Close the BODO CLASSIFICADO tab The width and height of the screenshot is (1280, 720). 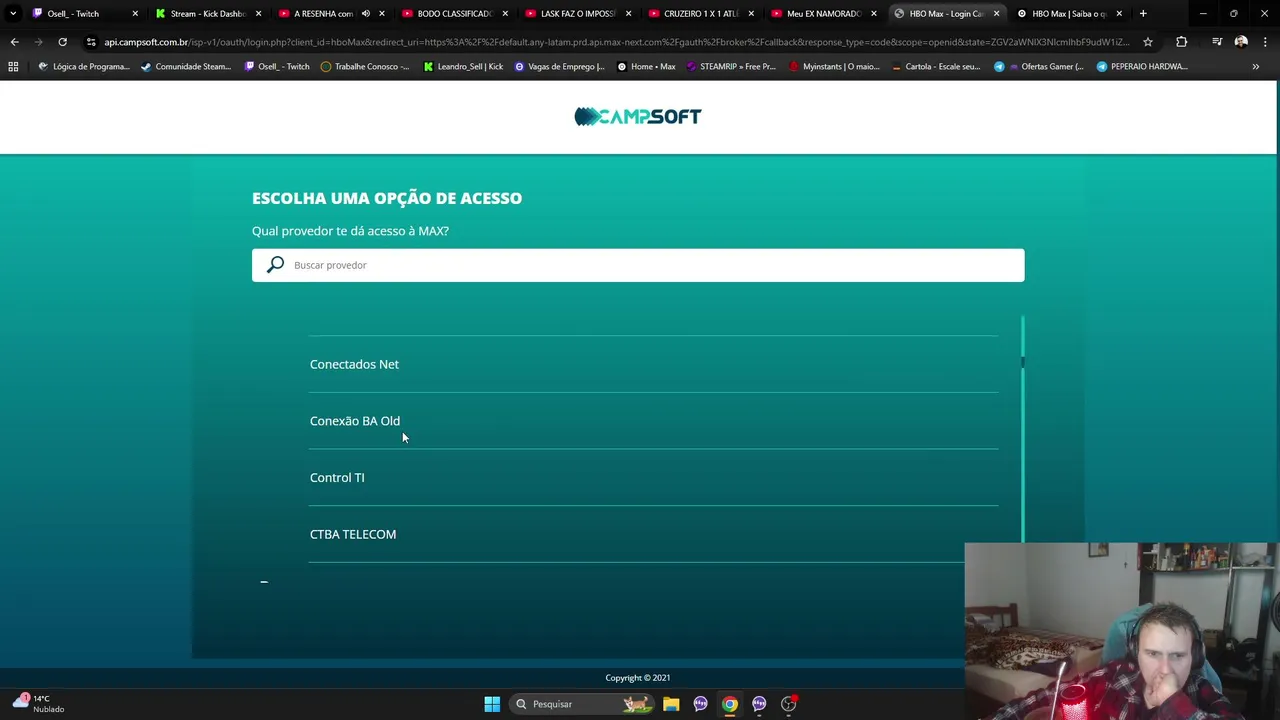504,14
